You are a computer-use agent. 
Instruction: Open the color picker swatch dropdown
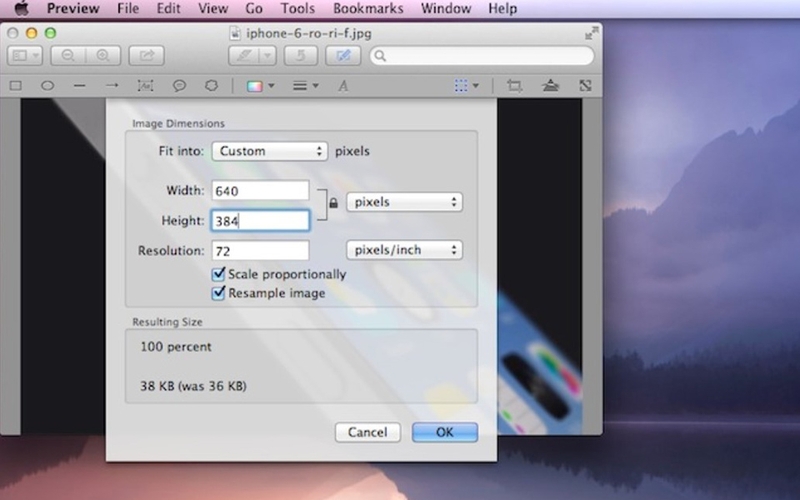[x=260, y=86]
